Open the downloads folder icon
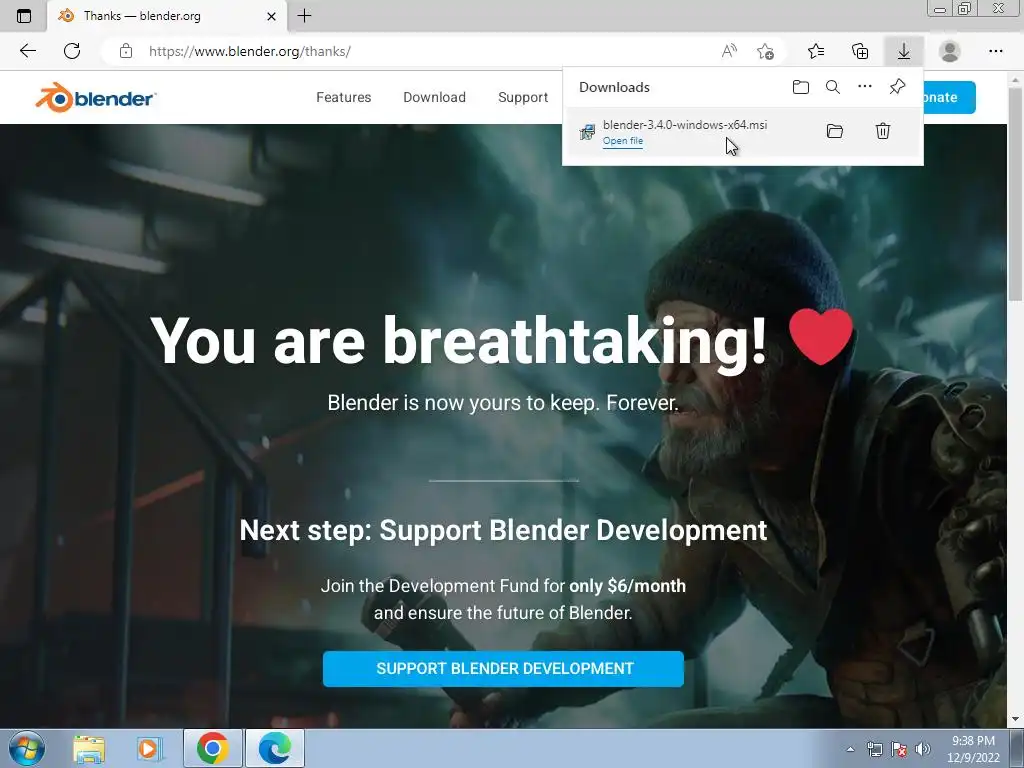The width and height of the screenshot is (1024, 768). (801, 87)
